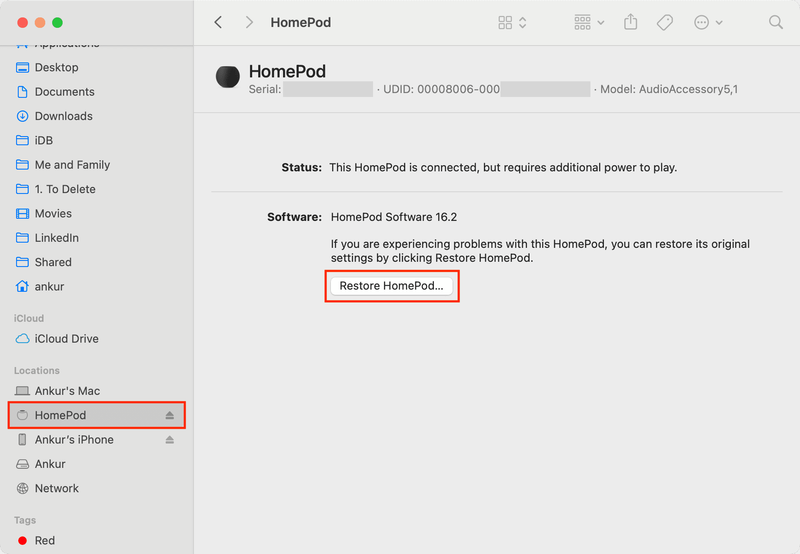Image resolution: width=800 pixels, height=554 pixels.
Task: Go forward with the right chevron
Action: point(249,22)
